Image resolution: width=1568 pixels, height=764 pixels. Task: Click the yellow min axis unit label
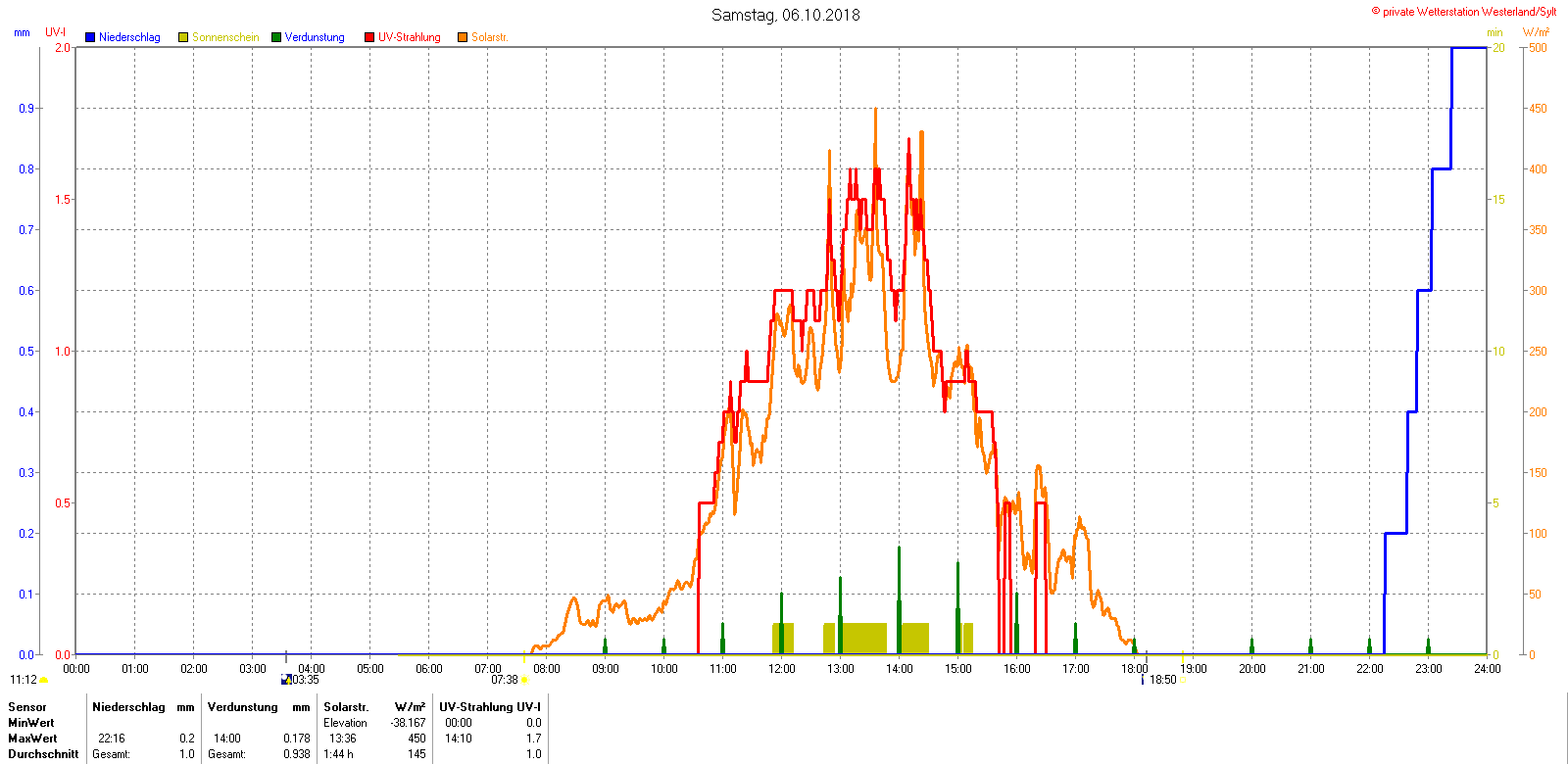(1494, 32)
